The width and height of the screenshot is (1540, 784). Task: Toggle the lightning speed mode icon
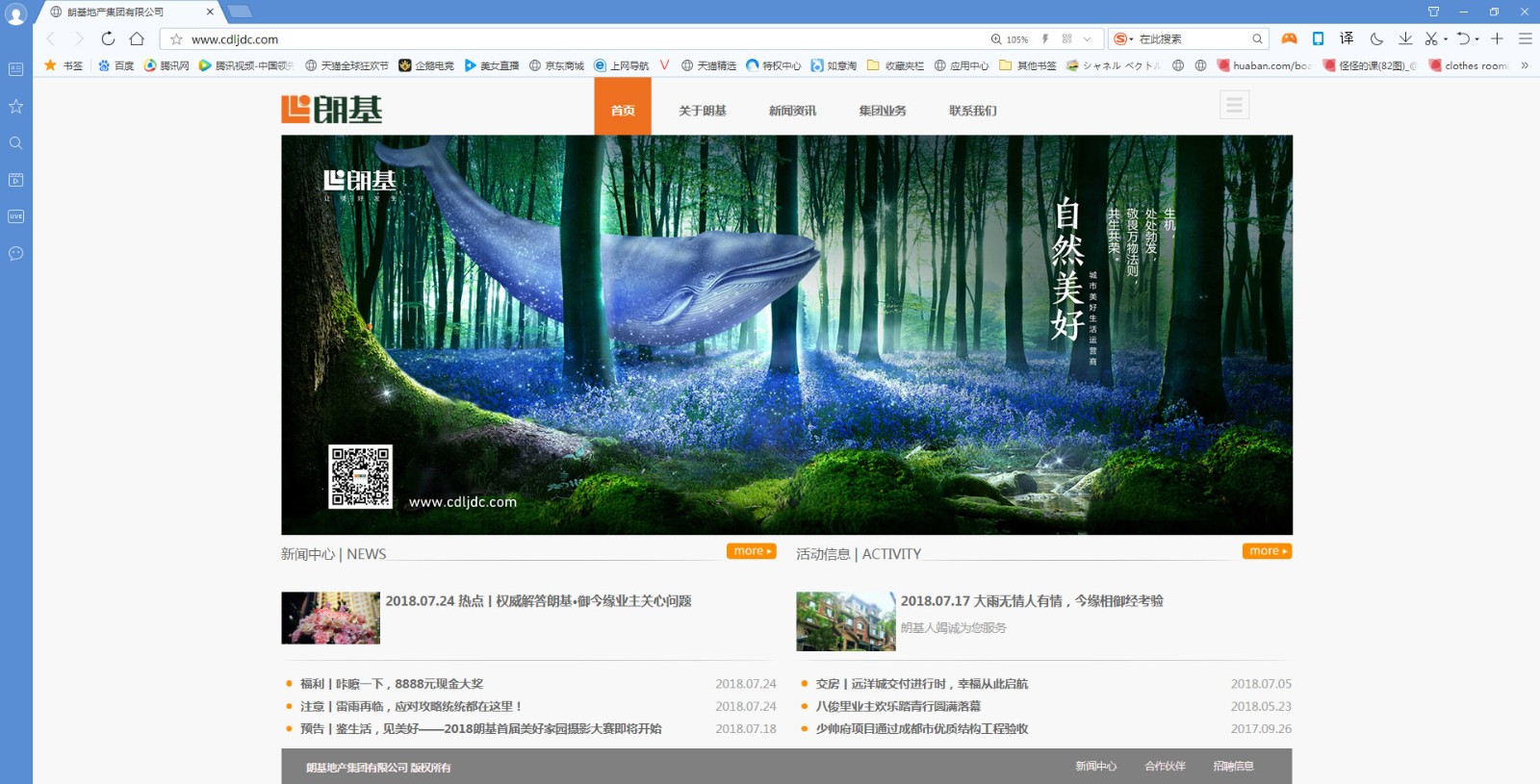[x=1045, y=39]
